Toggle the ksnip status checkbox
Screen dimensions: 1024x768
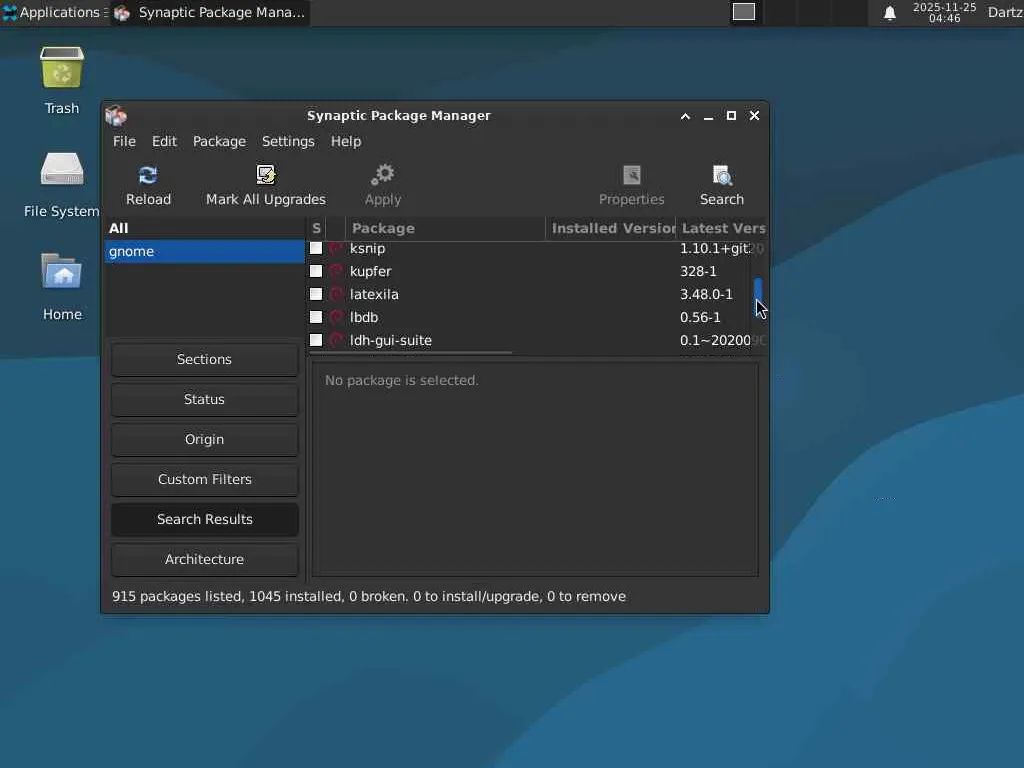(x=316, y=248)
